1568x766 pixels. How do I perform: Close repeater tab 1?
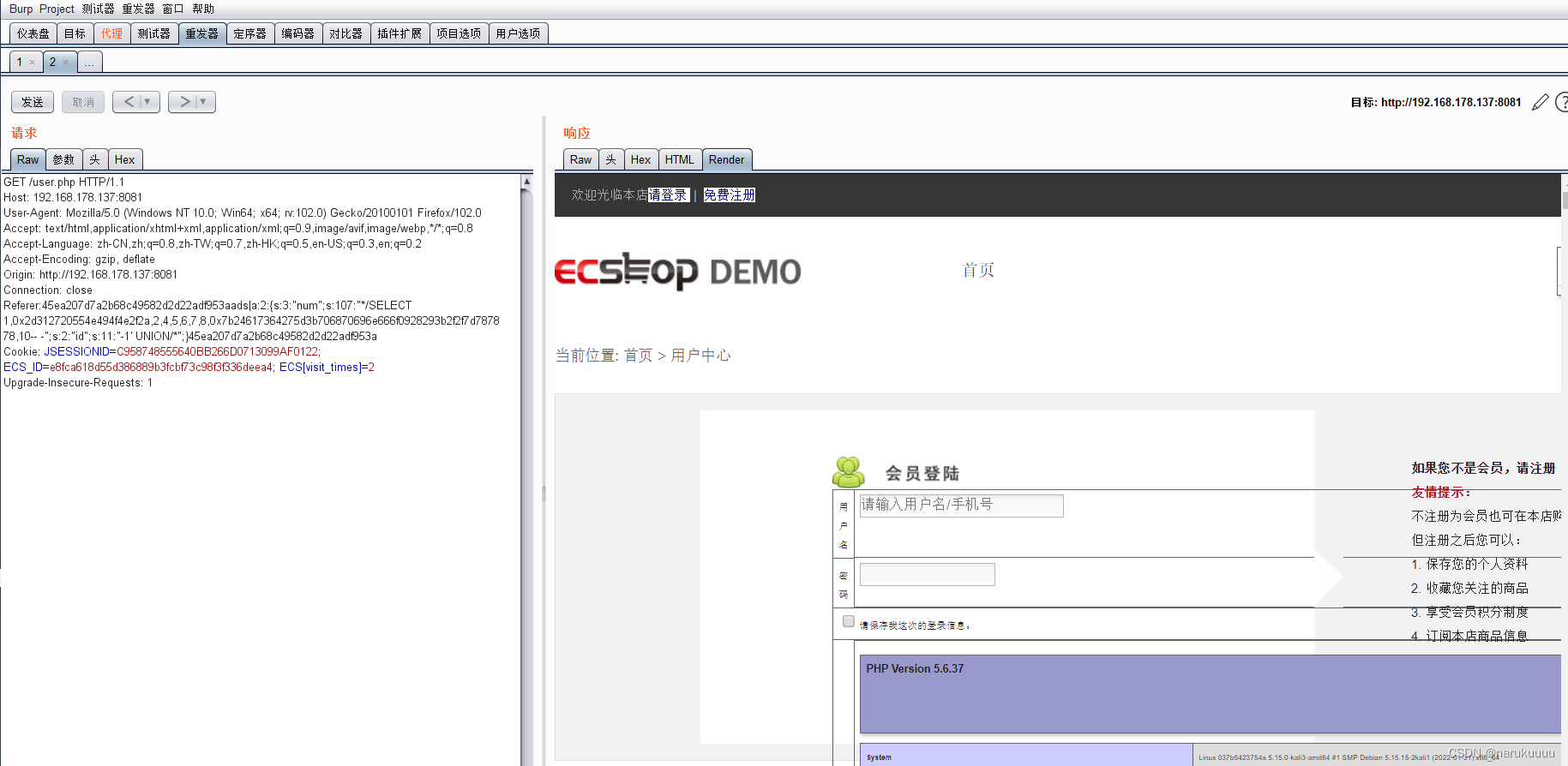coord(33,62)
